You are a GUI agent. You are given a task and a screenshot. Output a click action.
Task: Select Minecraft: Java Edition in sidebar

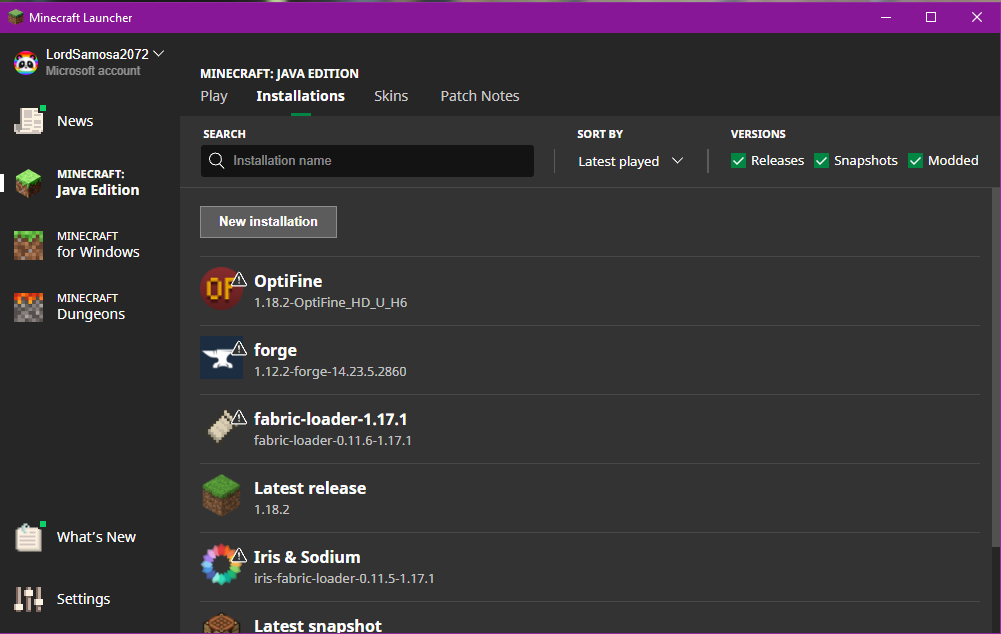pos(98,183)
